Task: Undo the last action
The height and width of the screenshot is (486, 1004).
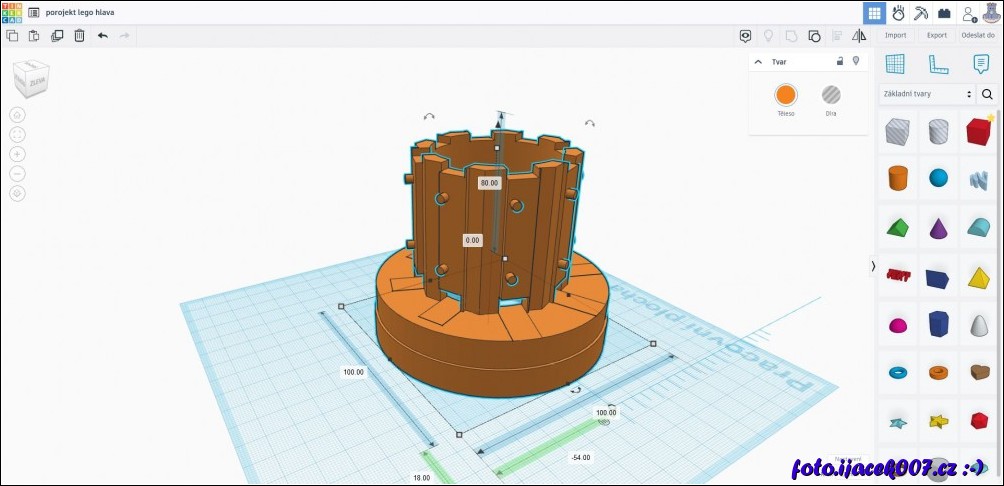Action: pyautogui.click(x=102, y=35)
